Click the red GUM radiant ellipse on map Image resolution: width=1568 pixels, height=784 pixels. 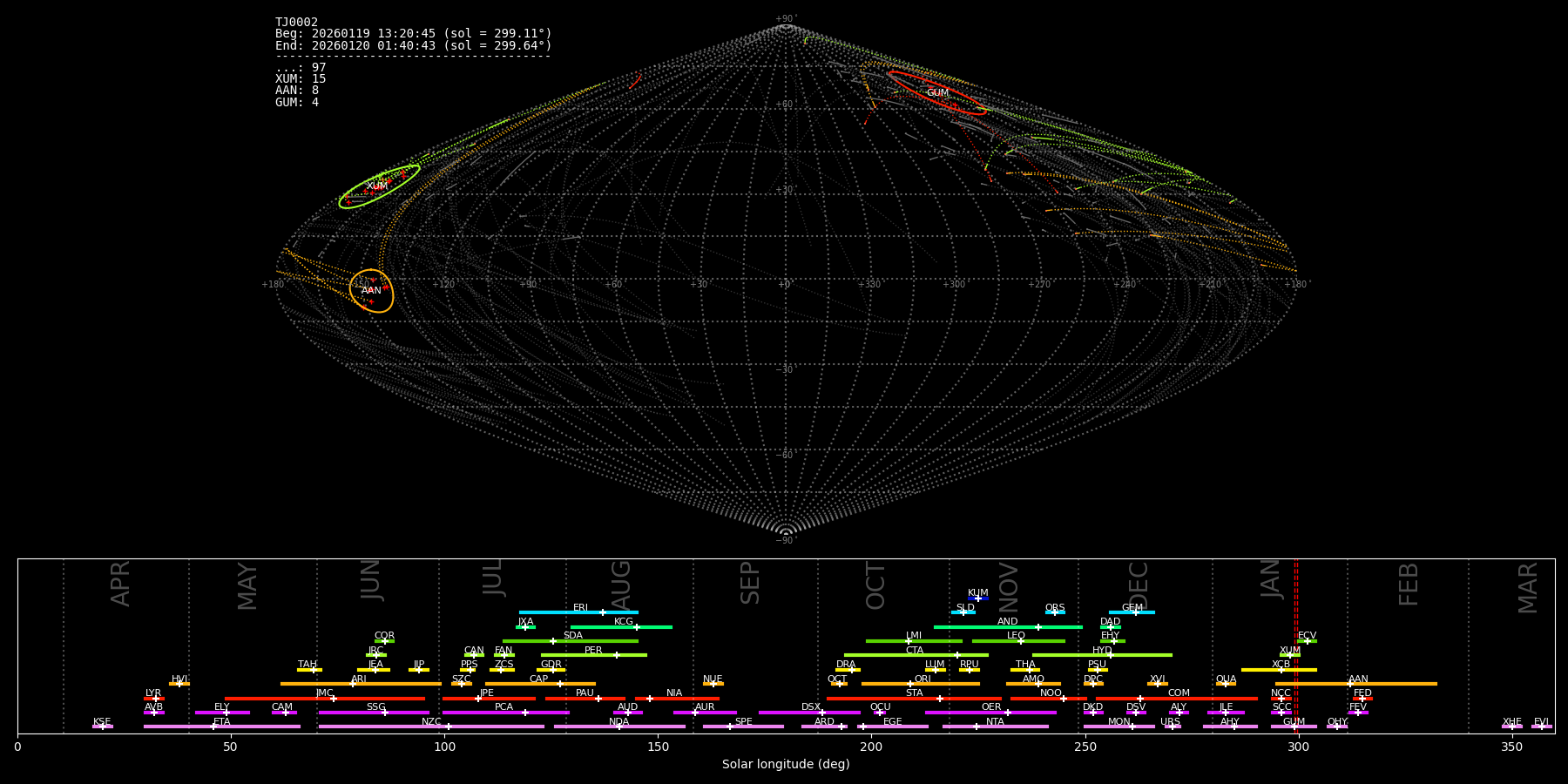click(937, 93)
